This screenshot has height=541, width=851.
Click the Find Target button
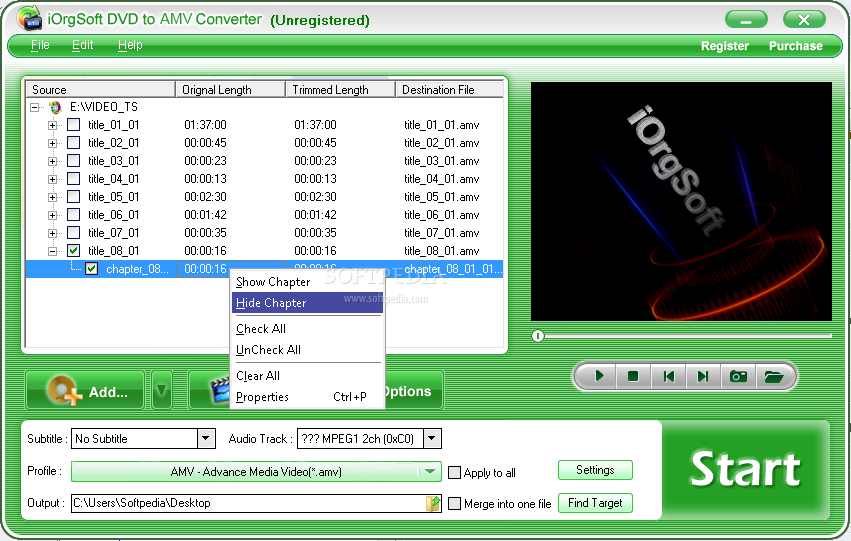(x=595, y=503)
